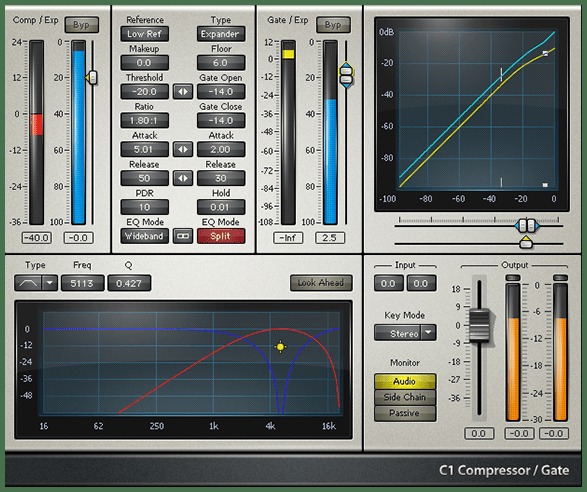The height and width of the screenshot is (492, 587).
Task: Select the Q 0.427 value field
Action: click(x=129, y=283)
